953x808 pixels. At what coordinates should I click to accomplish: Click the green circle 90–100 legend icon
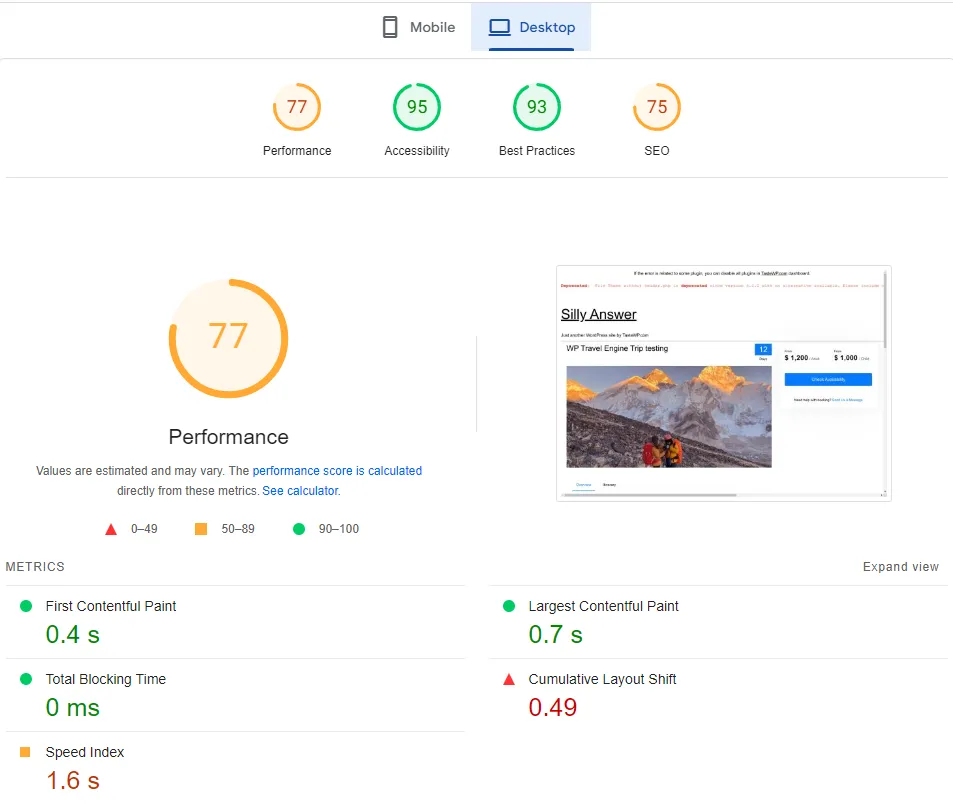[x=298, y=529]
